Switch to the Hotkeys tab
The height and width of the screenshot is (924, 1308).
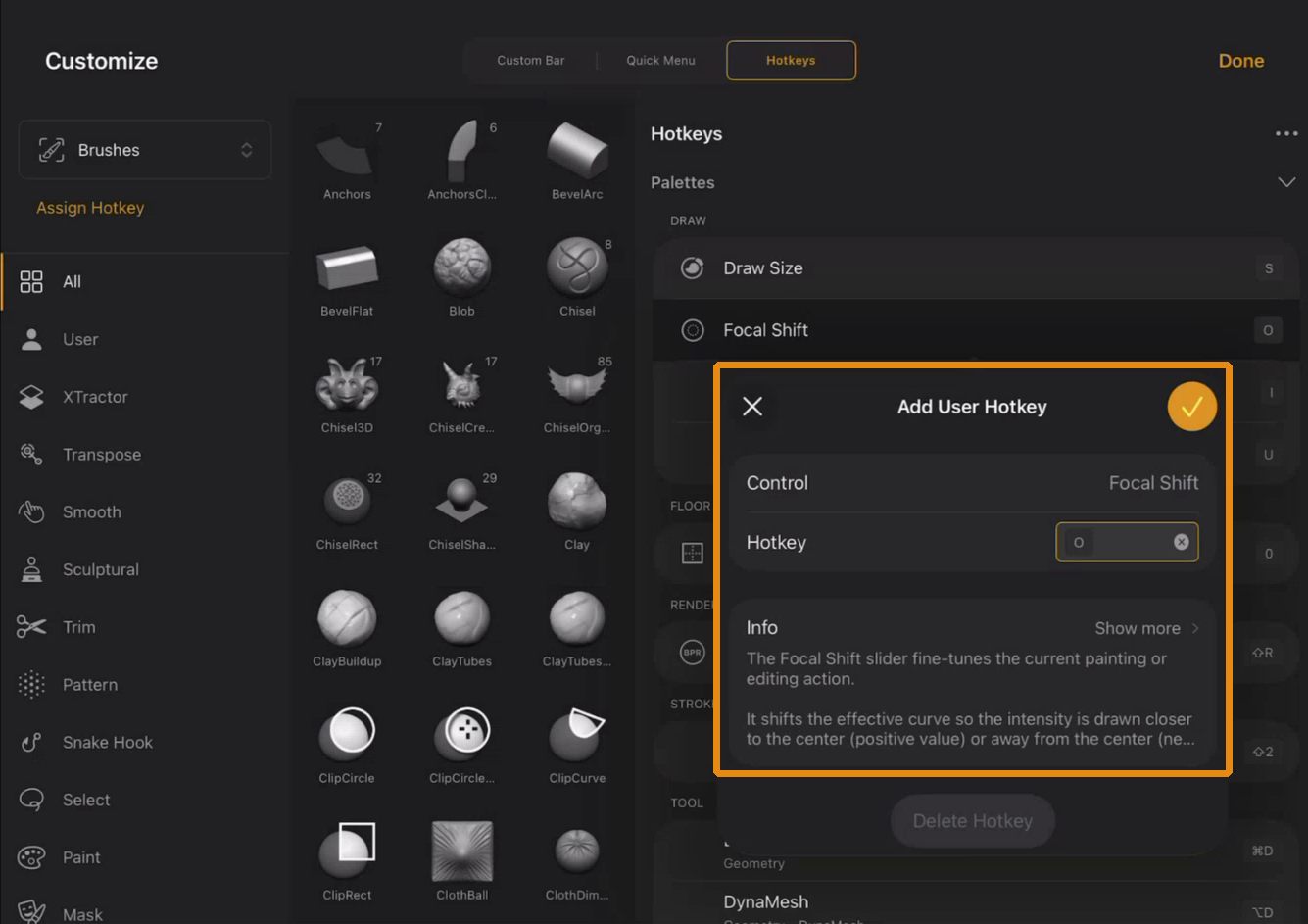coord(791,60)
